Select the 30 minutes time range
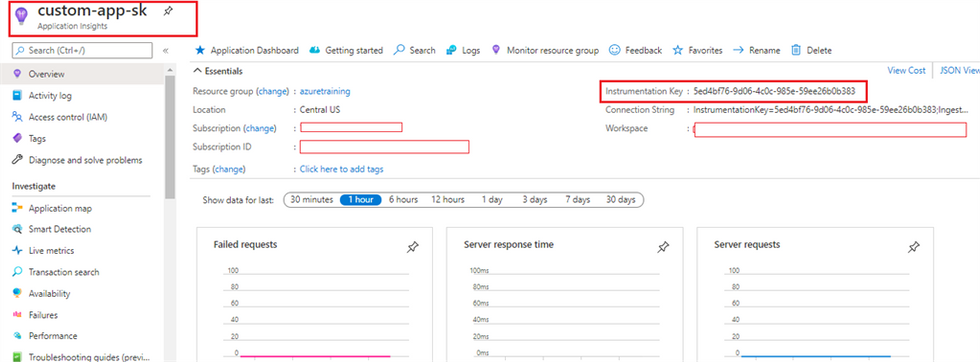Image resolution: width=980 pixels, height=362 pixels. click(x=312, y=200)
